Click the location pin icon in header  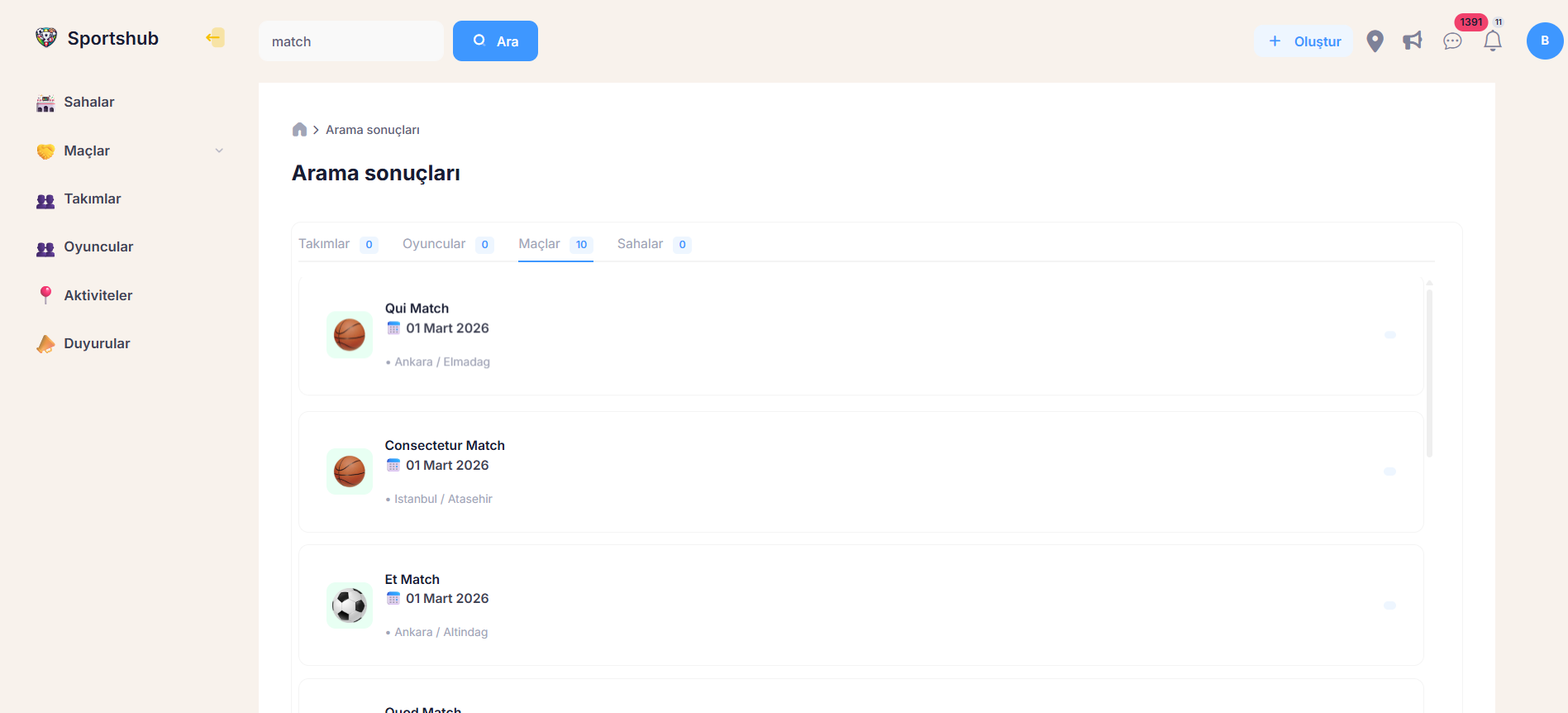(x=1375, y=41)
